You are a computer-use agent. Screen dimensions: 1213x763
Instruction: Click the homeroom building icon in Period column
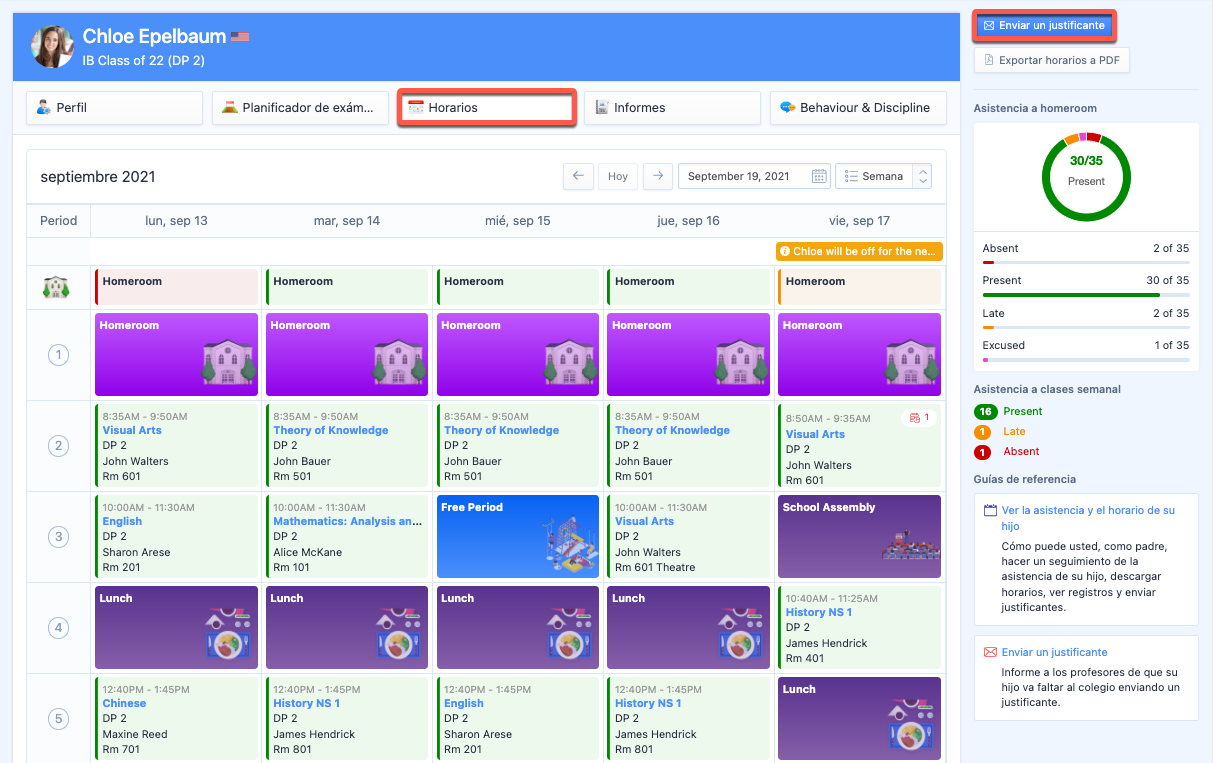click(58, 287)
